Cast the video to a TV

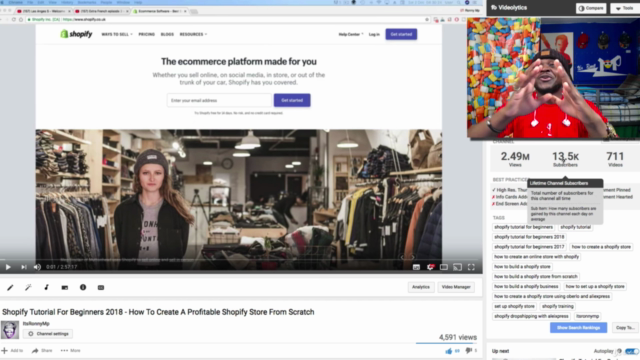pos(458,267)
